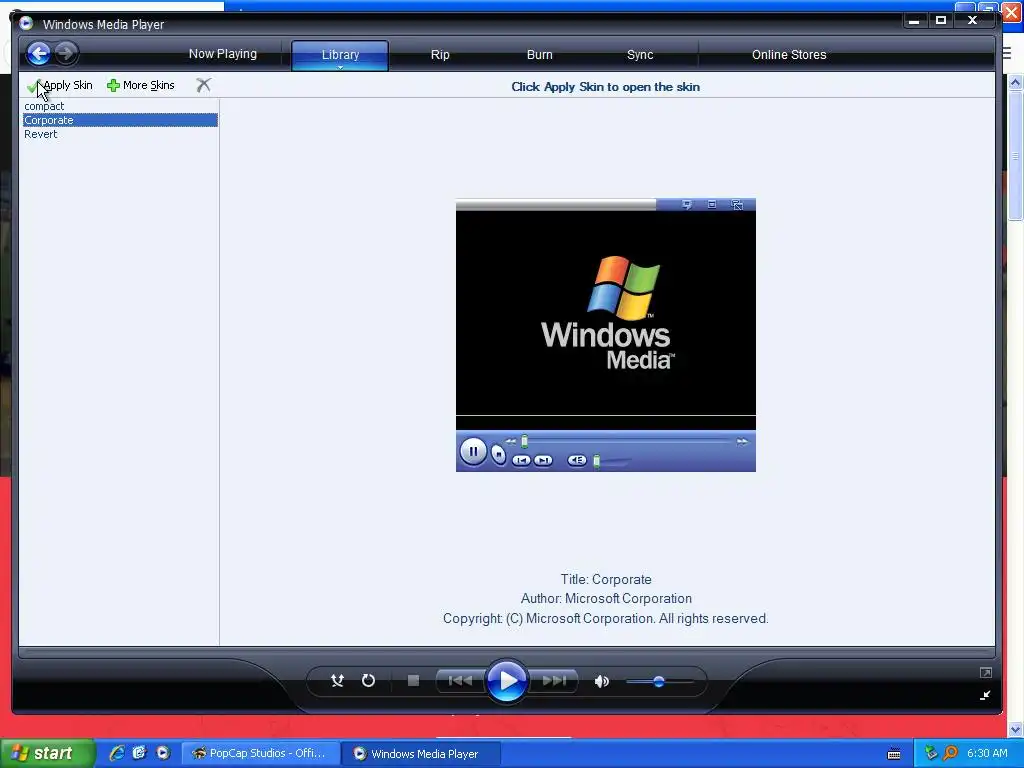Adjust the volume slider
Screen dimensions: 1024x768
pyautogui.click(x=659, y=682)
